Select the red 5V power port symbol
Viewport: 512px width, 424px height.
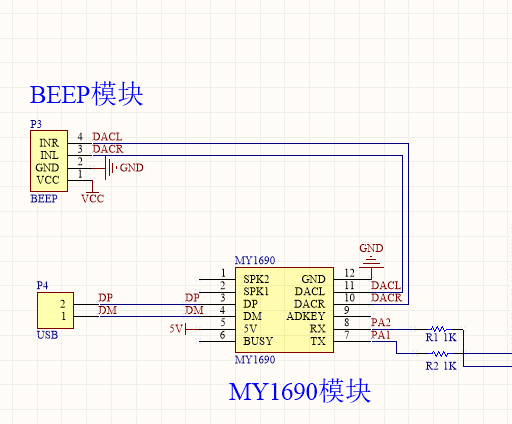click(x=184, y=329)
